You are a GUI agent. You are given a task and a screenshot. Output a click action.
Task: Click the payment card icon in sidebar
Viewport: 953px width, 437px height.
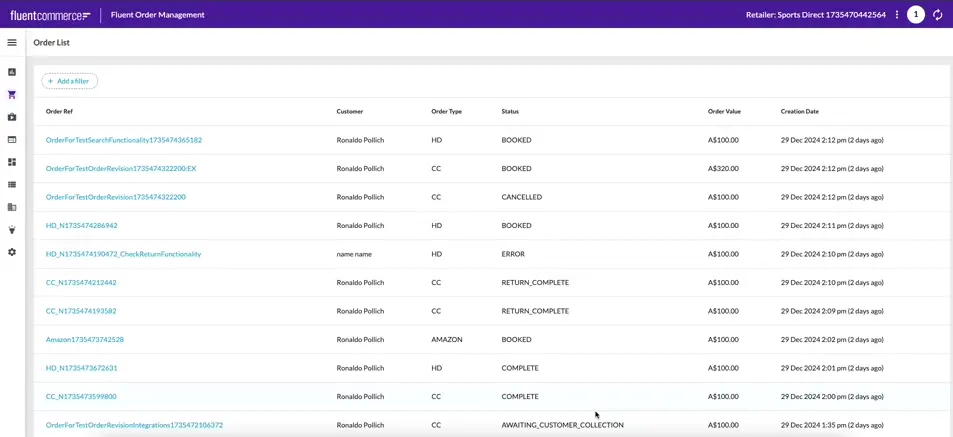tap(12, 140)
